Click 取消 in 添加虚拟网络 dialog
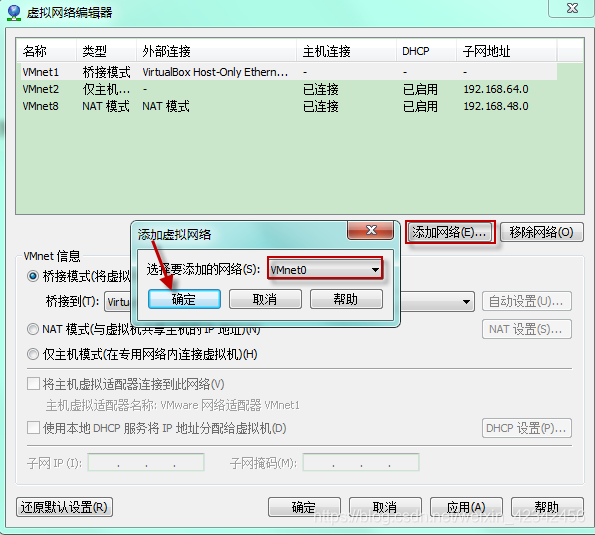595x535 pixels. [x=265, y=299]
